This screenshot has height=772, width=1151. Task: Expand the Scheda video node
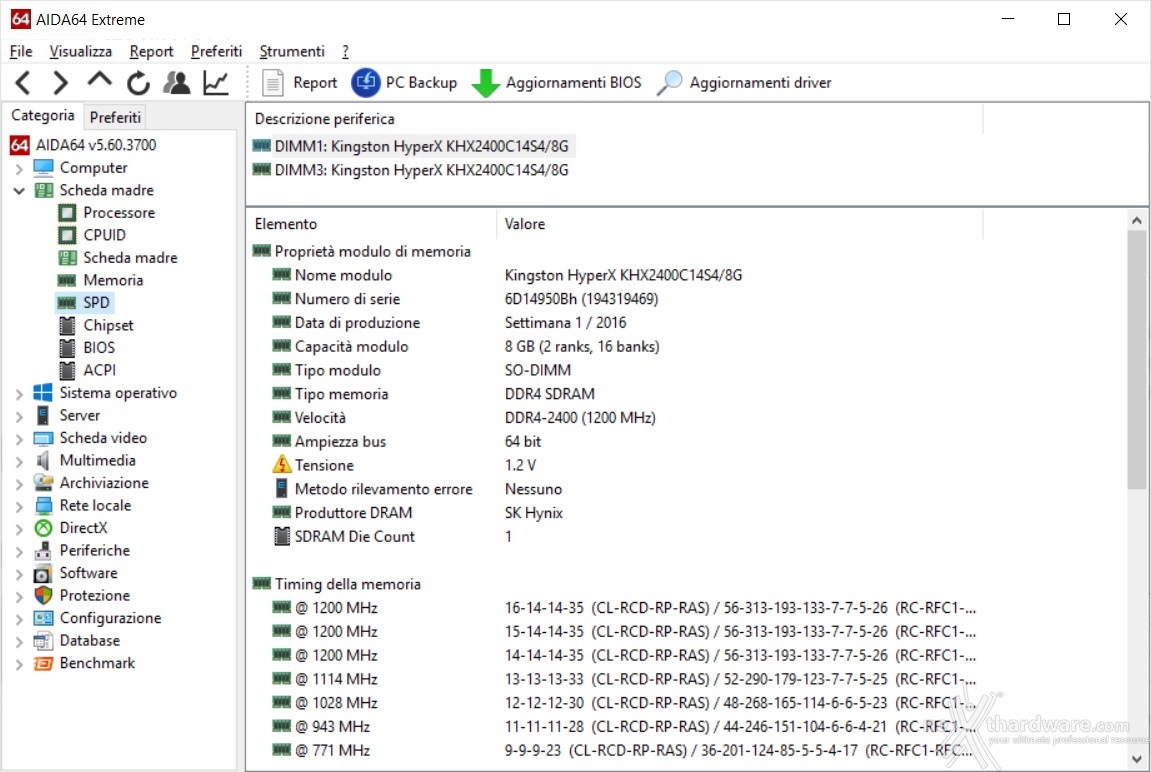pyautogui.click(x=19, y=439)
